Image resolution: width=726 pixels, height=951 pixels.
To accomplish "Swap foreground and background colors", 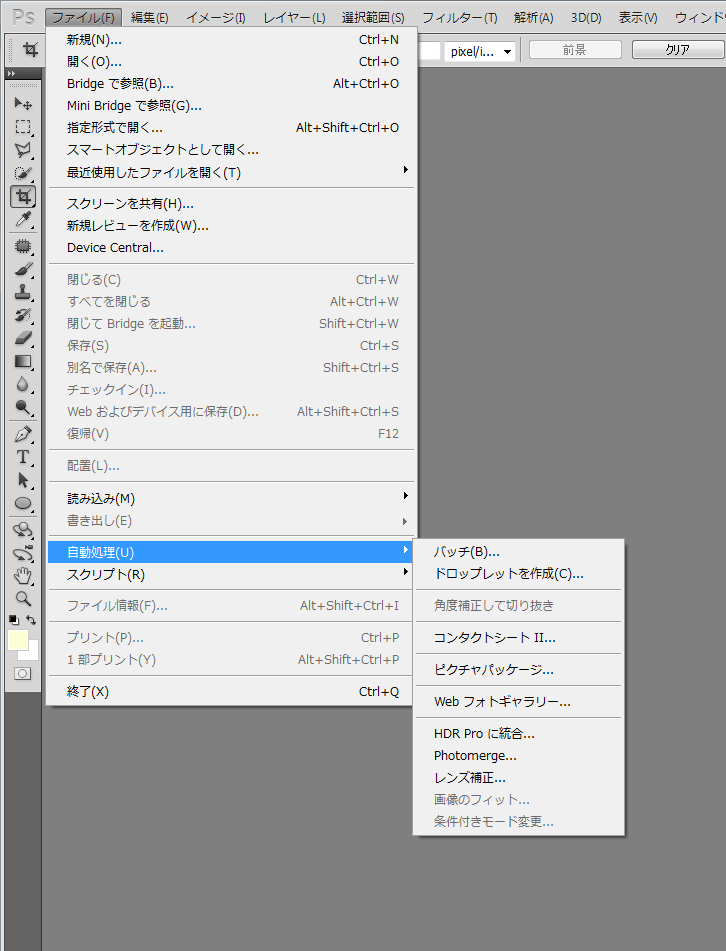I will [31, 620].
